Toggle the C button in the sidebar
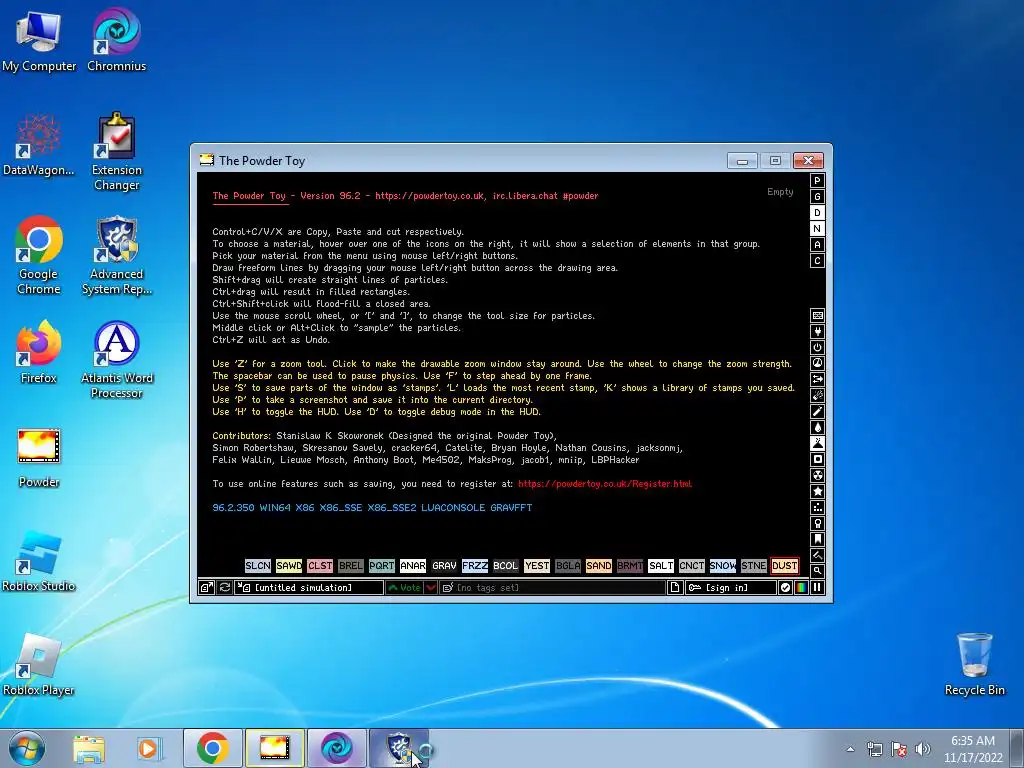Viewport: 1024px width, 768px height. (x=817, y=261)
